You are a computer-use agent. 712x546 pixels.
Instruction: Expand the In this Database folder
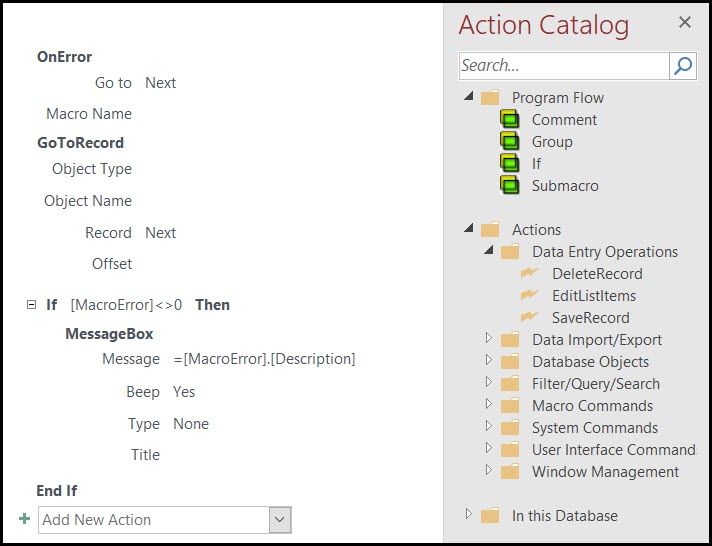(469, 514)
